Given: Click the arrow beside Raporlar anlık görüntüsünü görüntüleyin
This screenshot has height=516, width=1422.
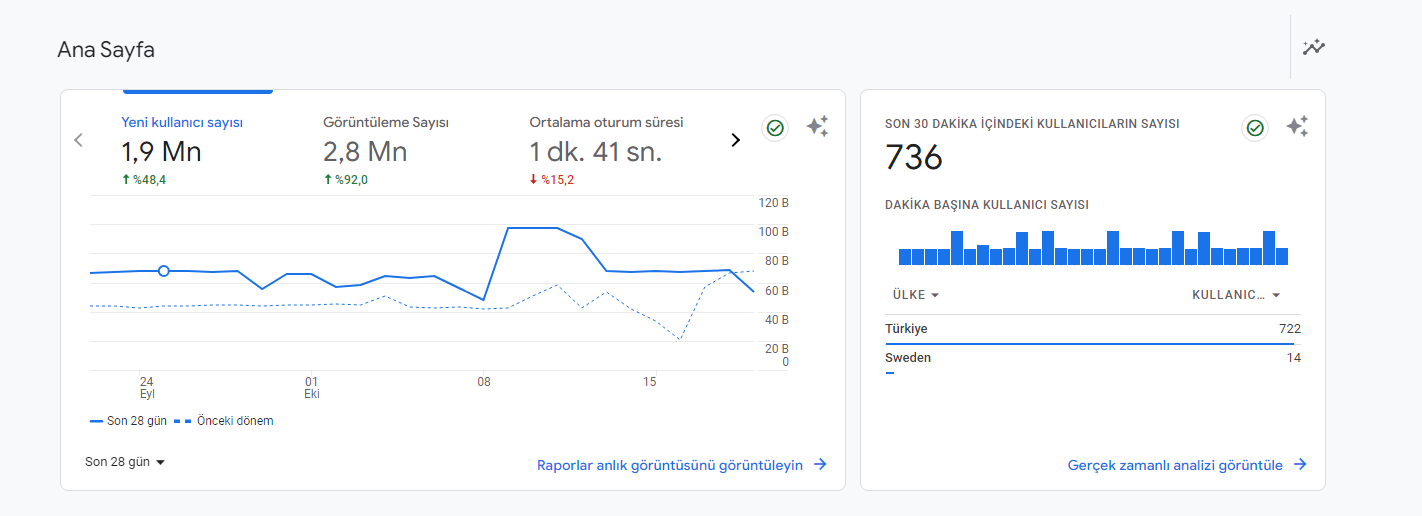Looking at the screenshot, I should pyautogui.click(x=820, y=465).
